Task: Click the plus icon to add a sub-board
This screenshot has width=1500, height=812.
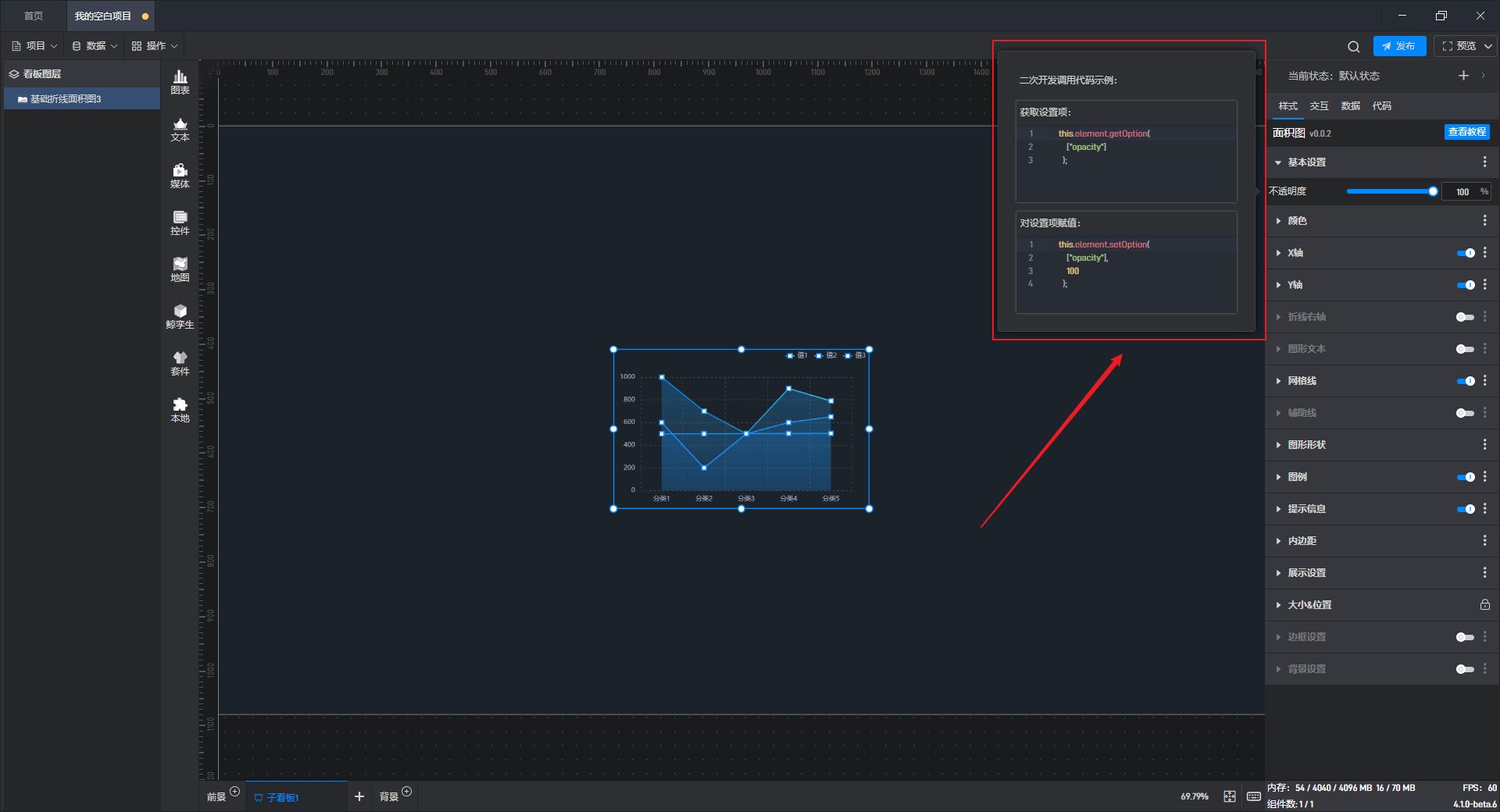Action: coord(359,796)
